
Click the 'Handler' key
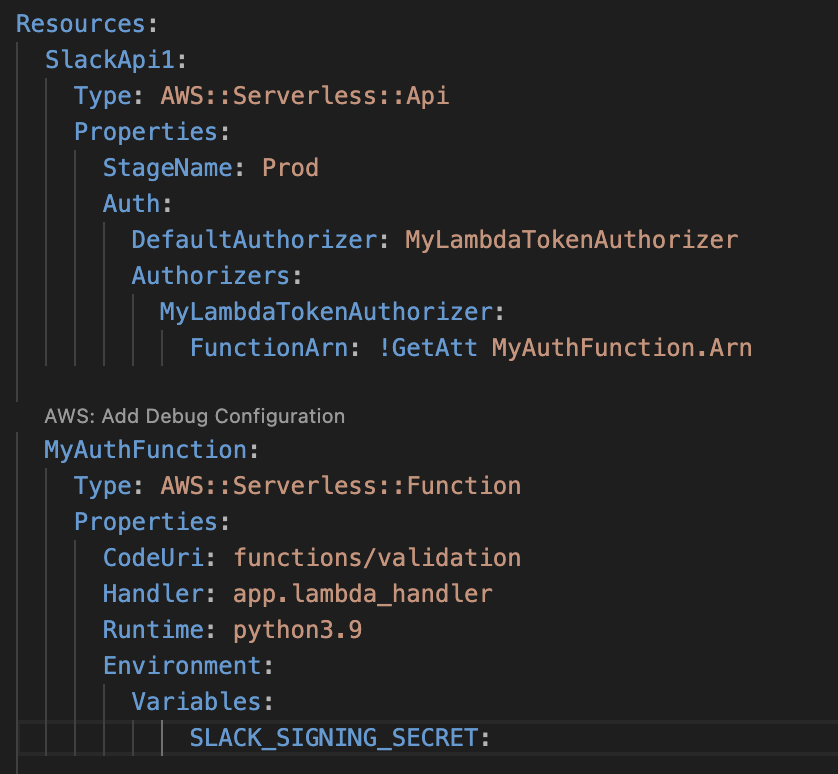tap(153, 594)
